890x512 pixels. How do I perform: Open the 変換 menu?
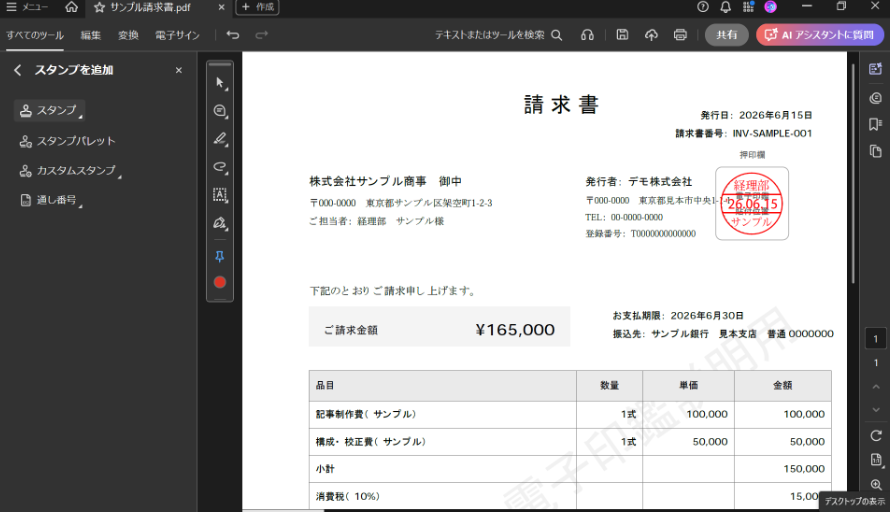tap(128, 35)
